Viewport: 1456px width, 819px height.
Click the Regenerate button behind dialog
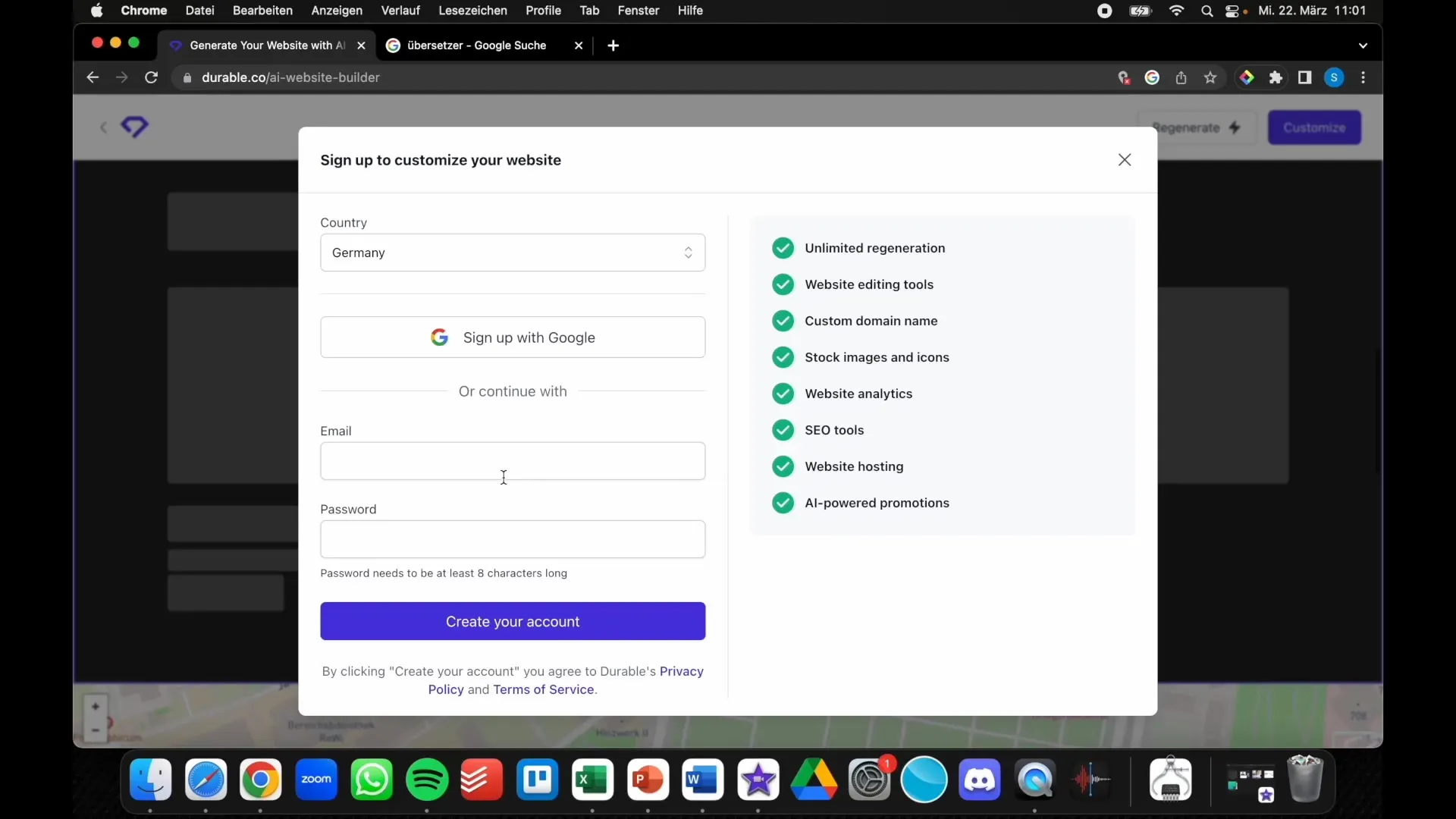click(1197, 127)
